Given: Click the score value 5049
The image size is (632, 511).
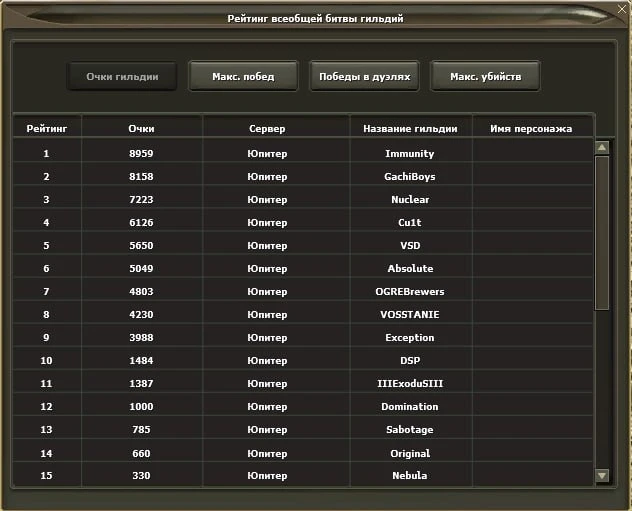Looking at the screenshot, I should [x=141, y=268].
